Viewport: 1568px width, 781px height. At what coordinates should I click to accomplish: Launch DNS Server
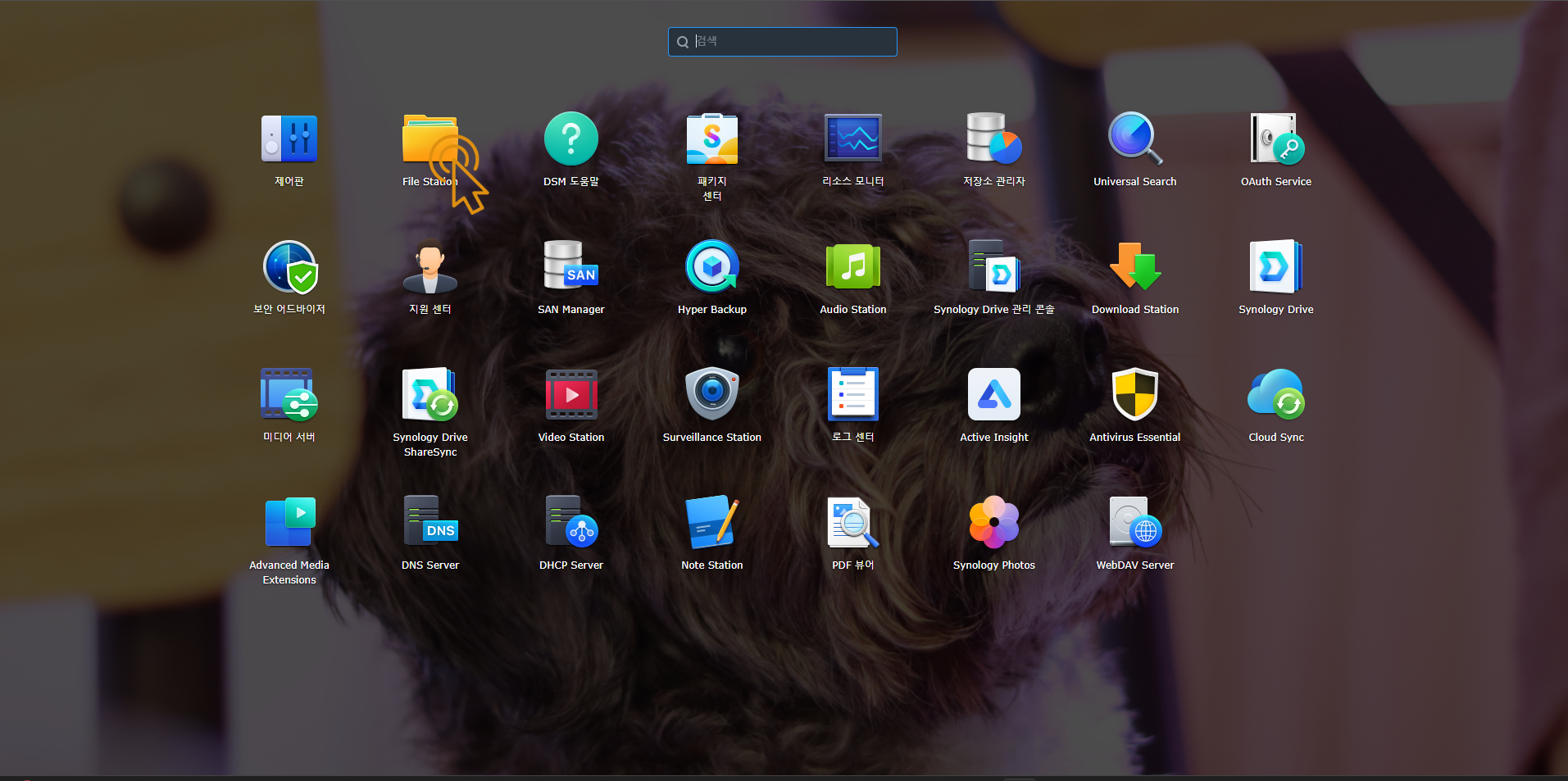pyautogui.click(x=430, y=522)
